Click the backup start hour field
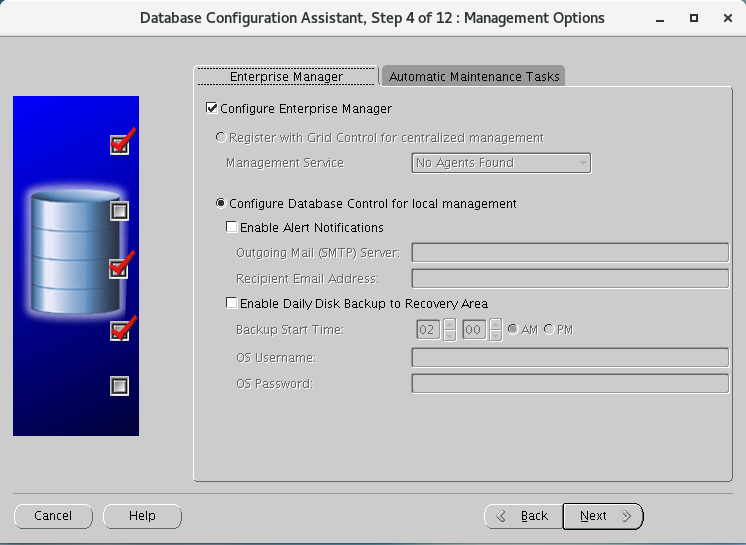The image size is (746, 545). (x=428, y=330)
